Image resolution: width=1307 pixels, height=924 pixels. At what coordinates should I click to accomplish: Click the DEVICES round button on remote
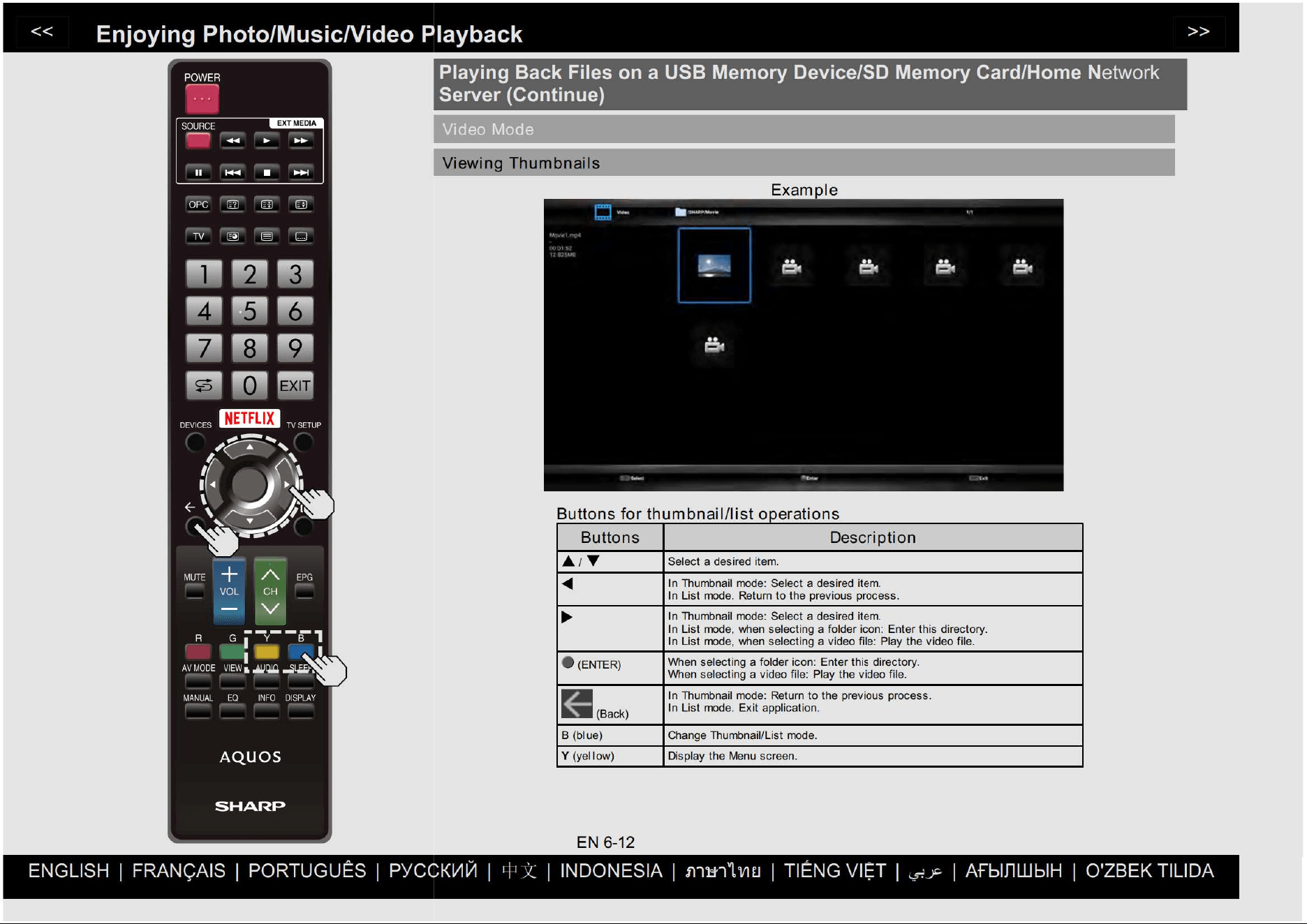195,442
